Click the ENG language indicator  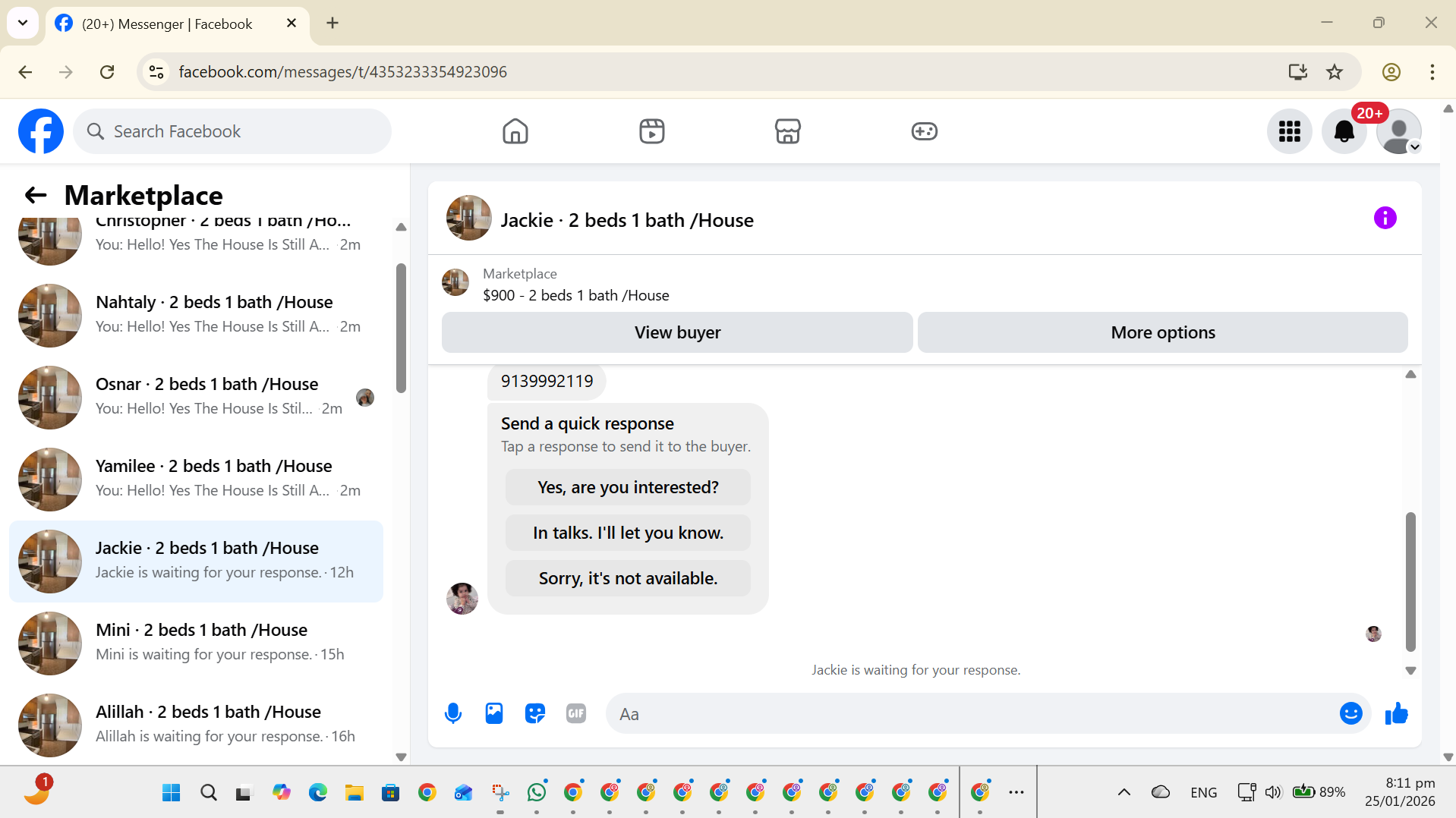tap(1203, 792)
